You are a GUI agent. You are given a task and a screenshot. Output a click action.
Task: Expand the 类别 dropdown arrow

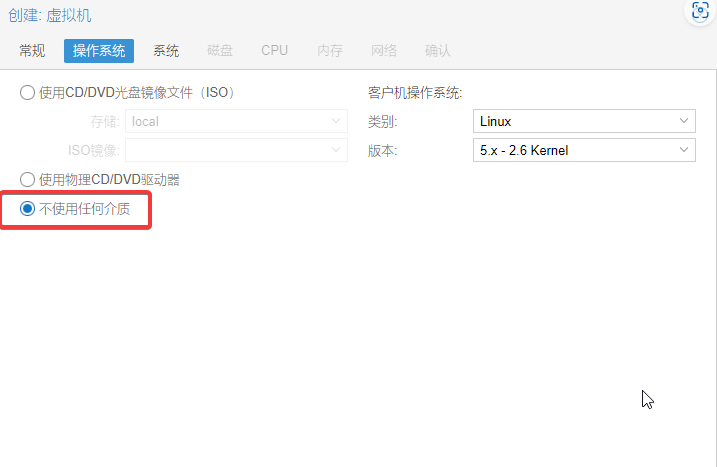pyautogui.click(x=684, y=121)
